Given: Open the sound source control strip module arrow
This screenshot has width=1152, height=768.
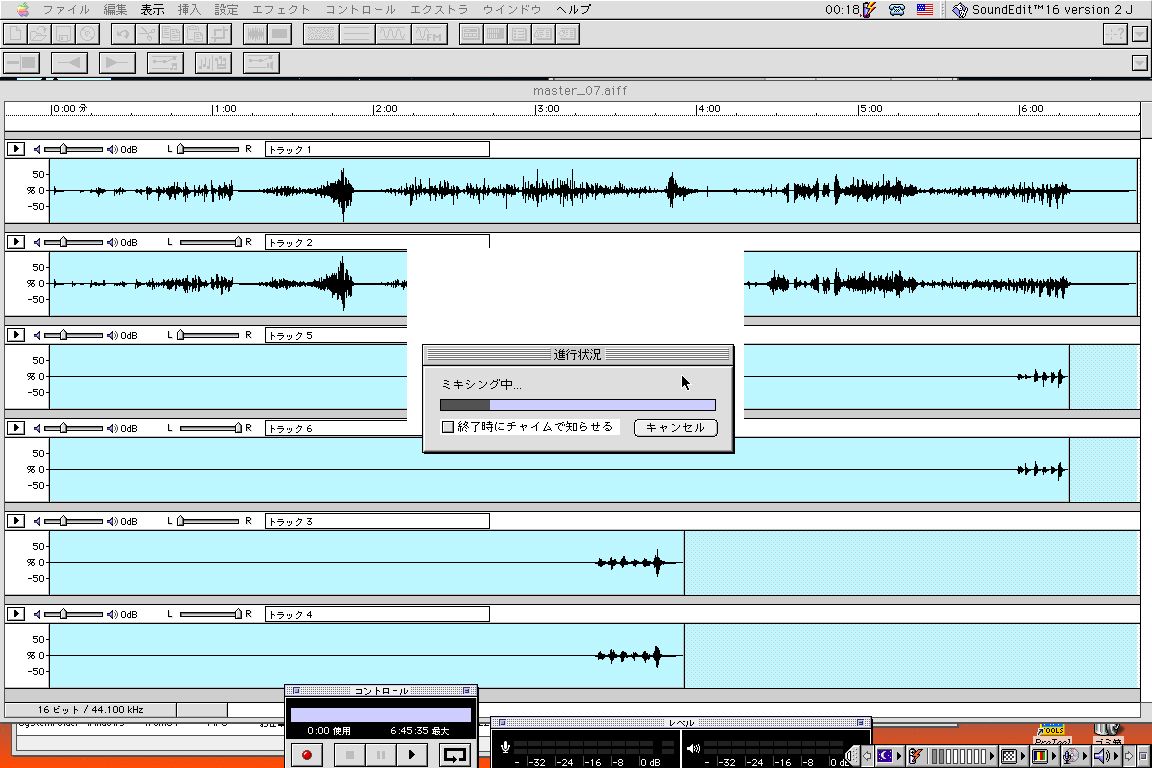Looking at the screenshot, I should tap(1084, 756).
